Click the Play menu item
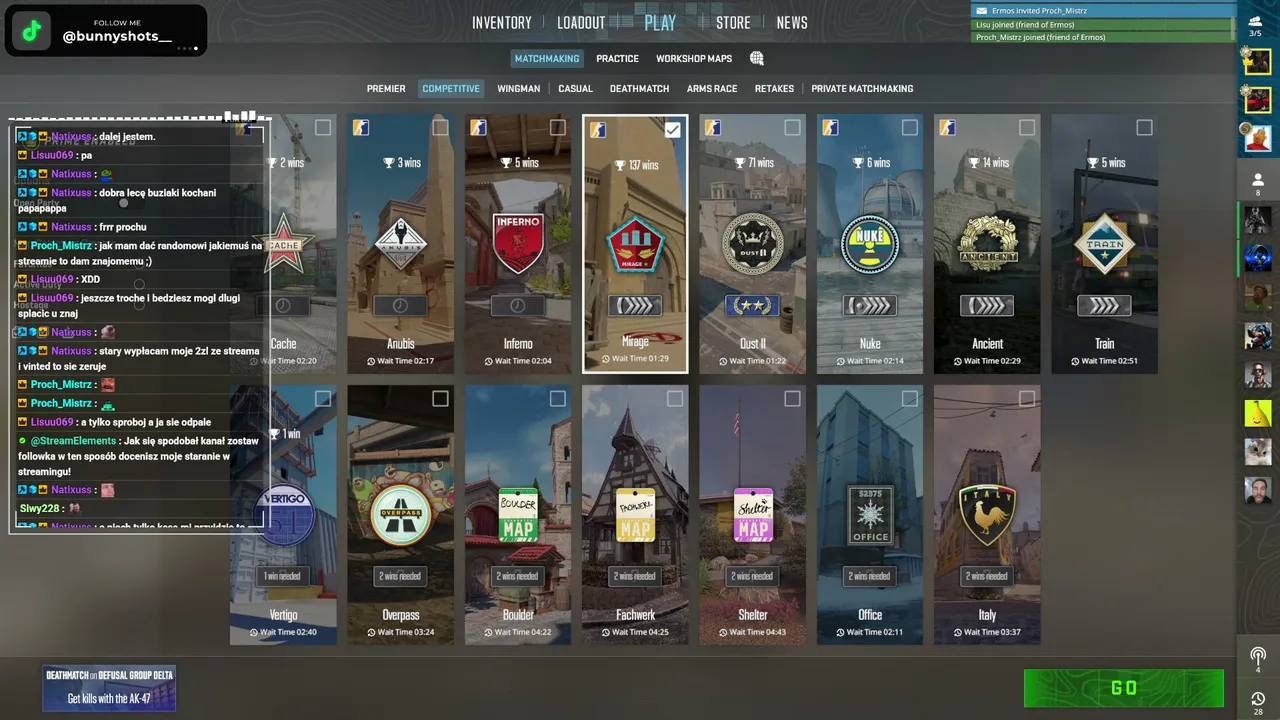1280x720 pixels. 660,23
